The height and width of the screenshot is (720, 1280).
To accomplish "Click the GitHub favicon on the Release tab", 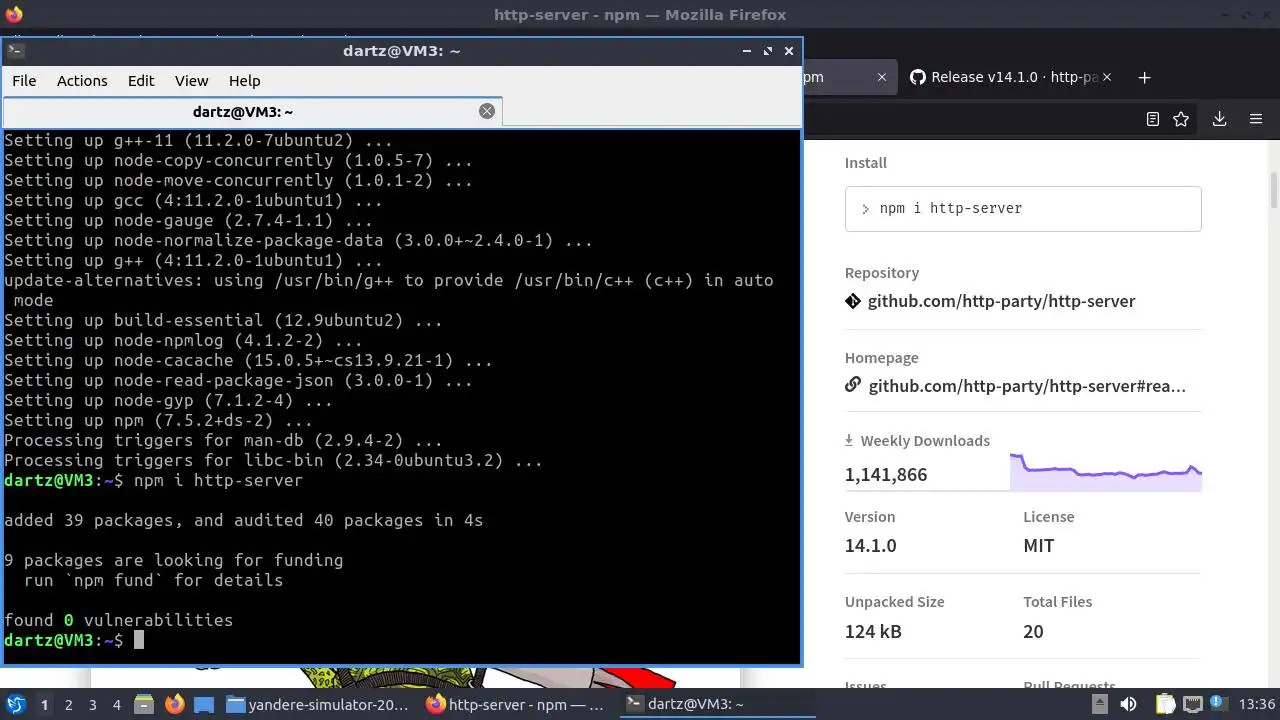I will click(x=917, y=77).
